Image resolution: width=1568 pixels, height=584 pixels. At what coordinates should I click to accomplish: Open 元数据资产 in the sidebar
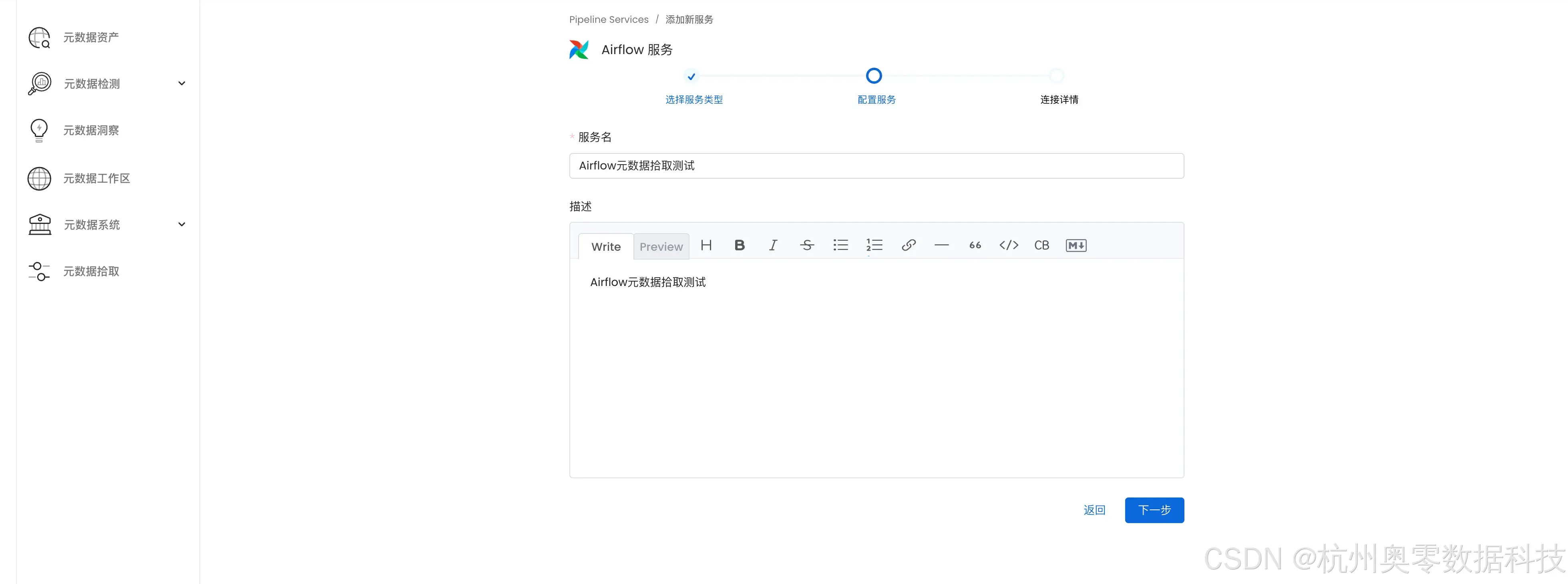(x=39, y=37)
